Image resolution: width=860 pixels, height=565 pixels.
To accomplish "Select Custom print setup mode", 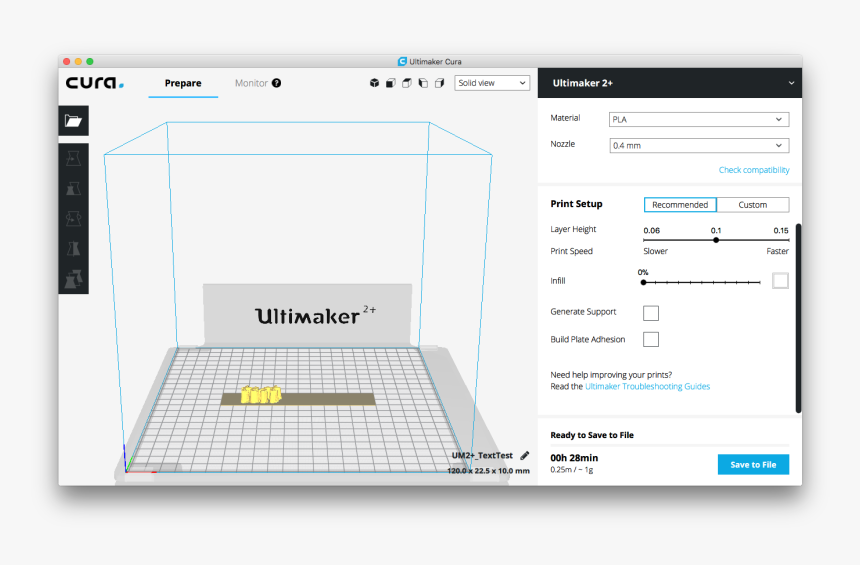I will point(752,205).
